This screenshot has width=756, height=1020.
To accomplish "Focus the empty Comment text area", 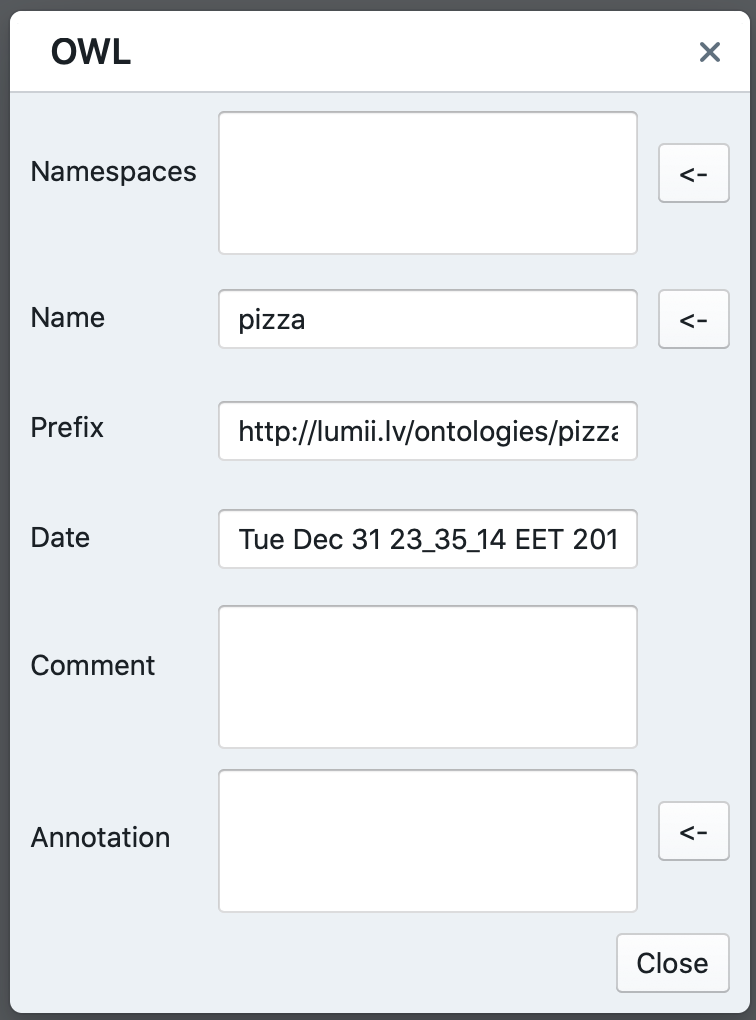I will 427,677.
